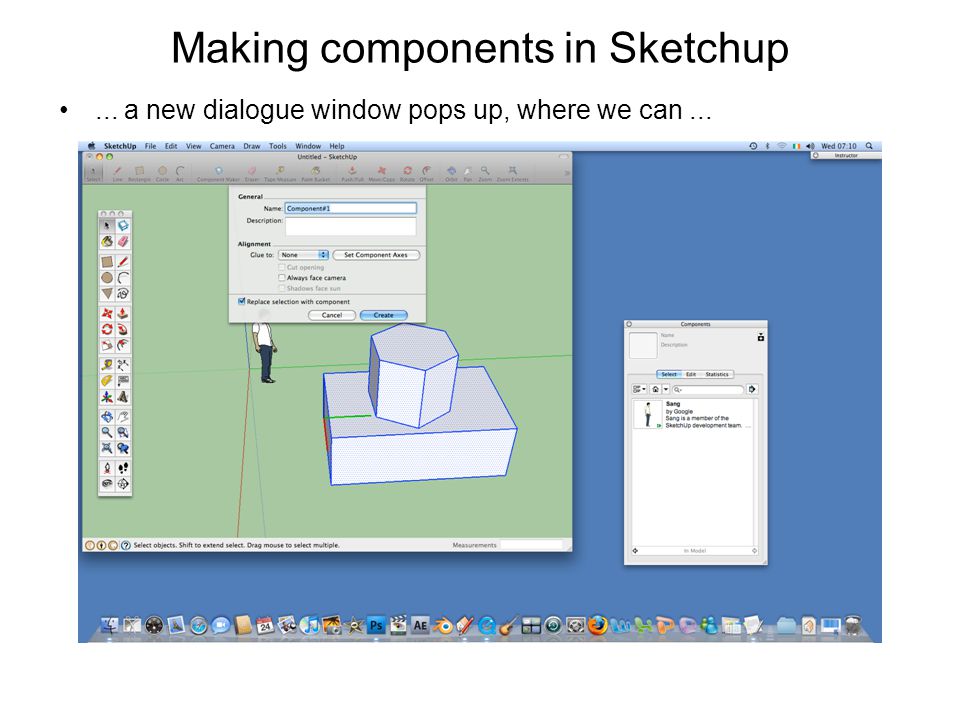Select the Zoom Extents tool in floating palette
Image resolution: width=960 pixels, height=720 pixels.
pos(107,448)
